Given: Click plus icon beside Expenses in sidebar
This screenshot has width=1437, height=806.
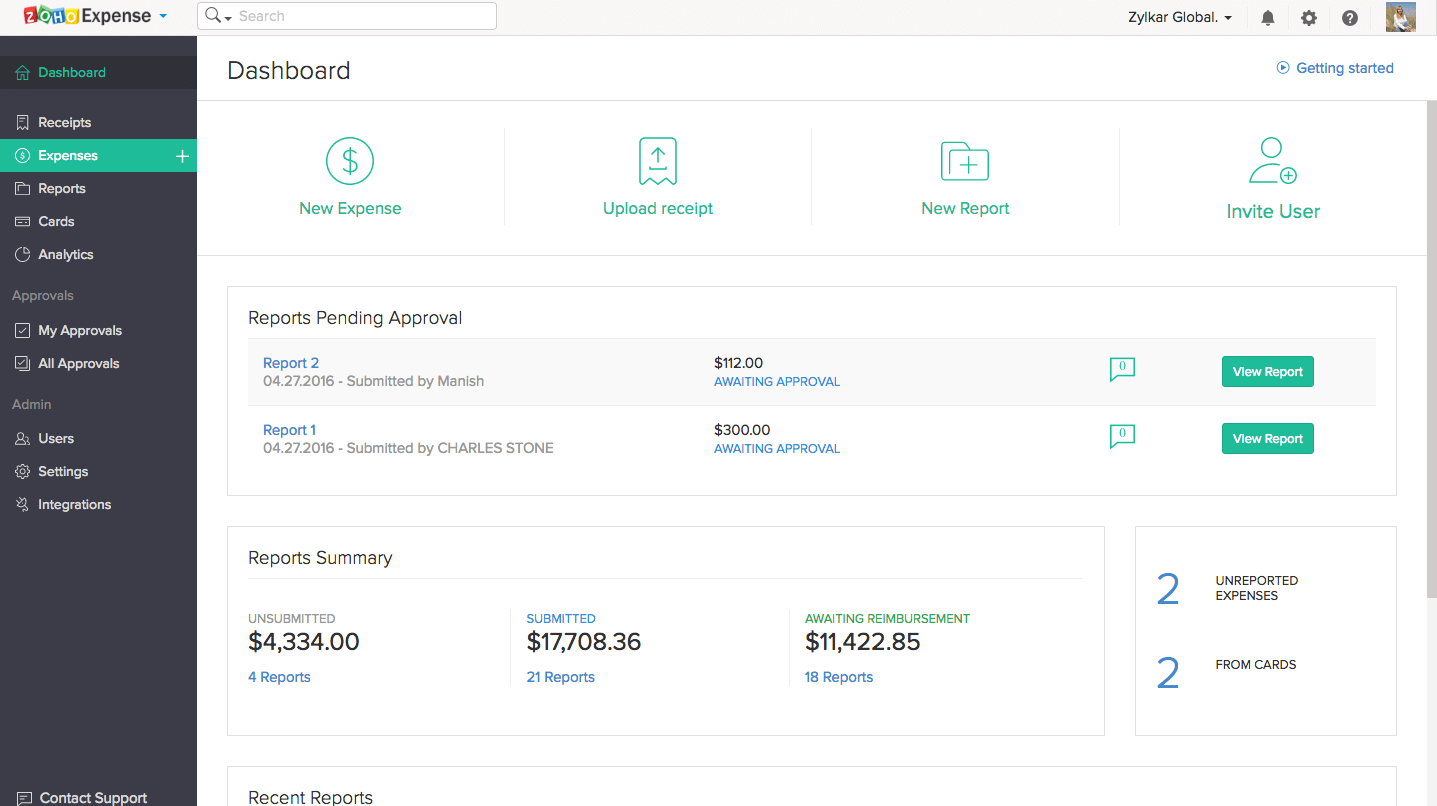Looking at the screenshot, I should pyautogui.click(x=182, y=156).
